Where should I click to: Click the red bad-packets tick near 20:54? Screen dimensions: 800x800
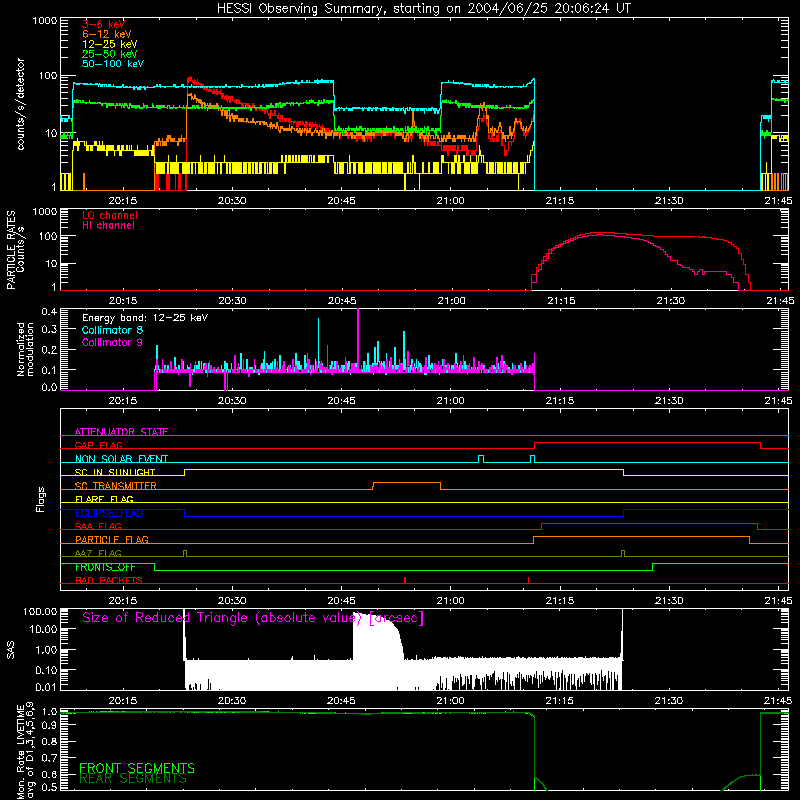(405, 580)
